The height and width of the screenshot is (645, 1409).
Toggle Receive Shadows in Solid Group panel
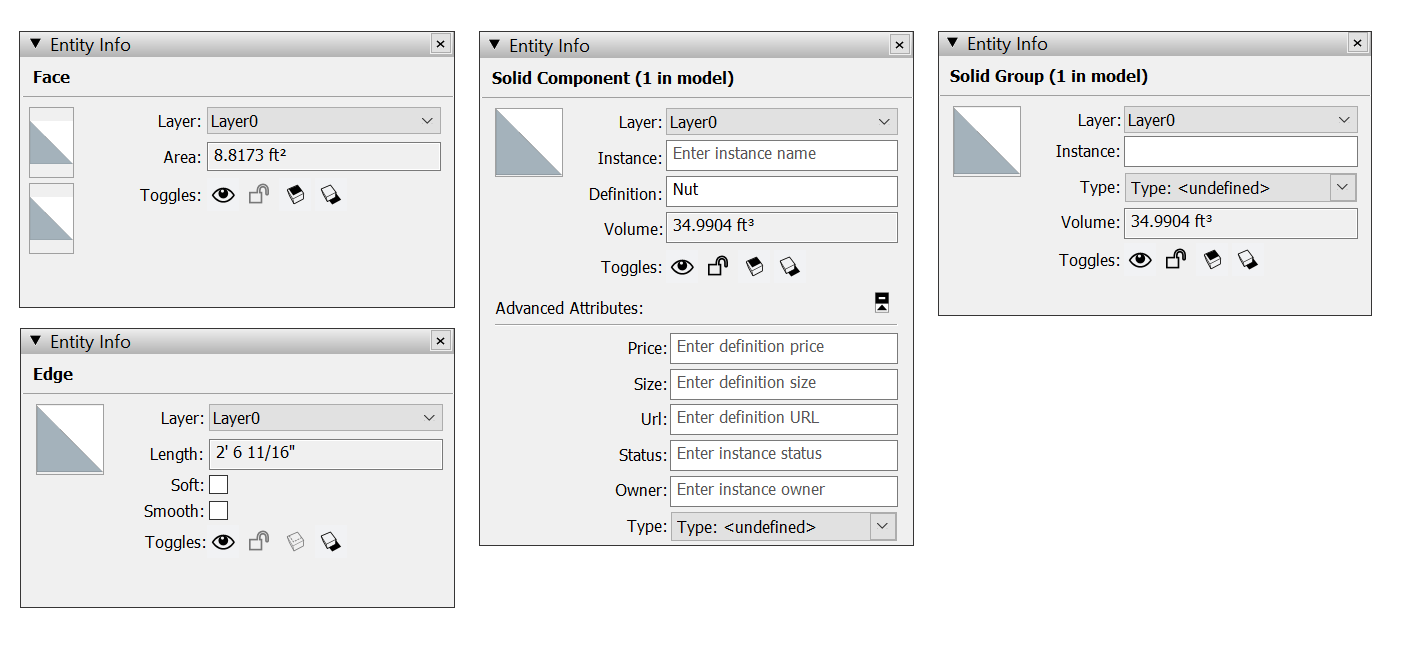(1212, 260)
